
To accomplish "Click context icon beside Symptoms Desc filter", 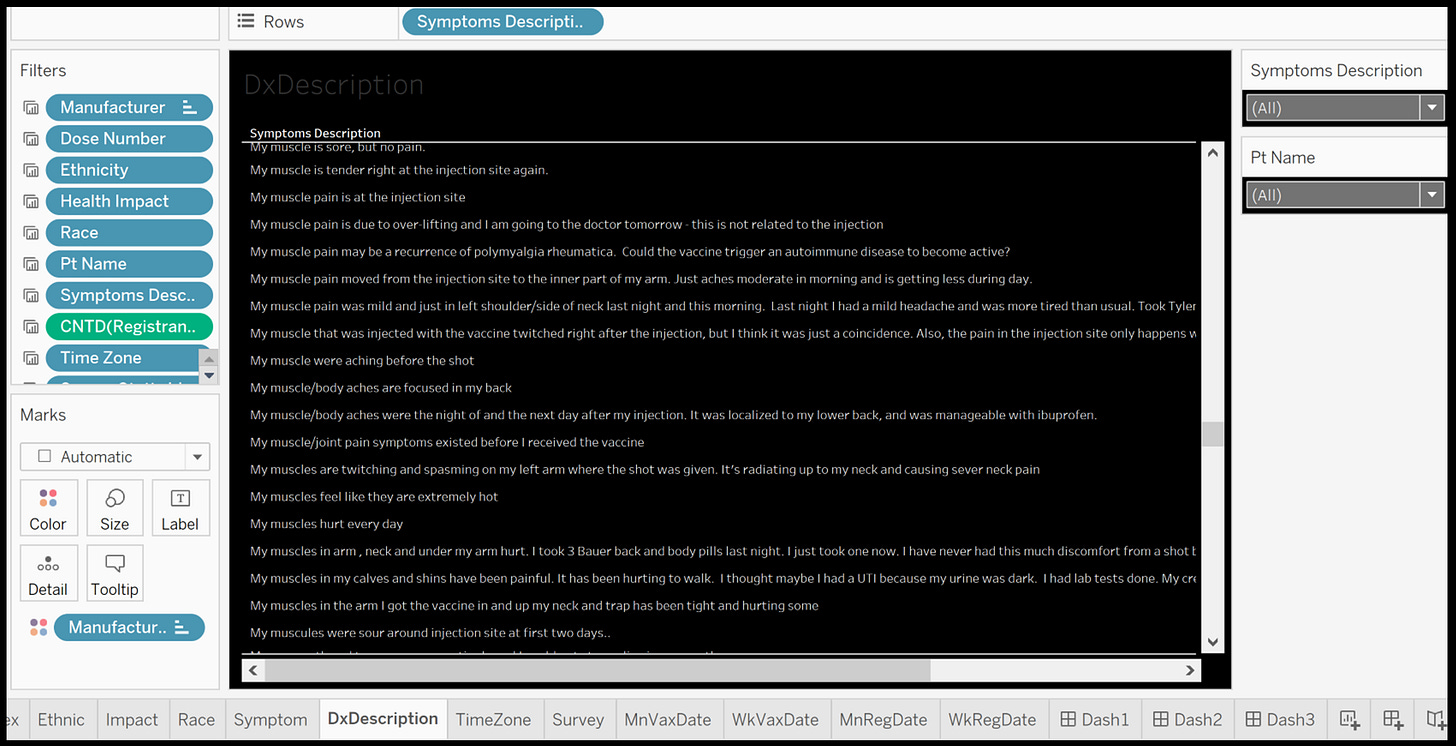I will point(31,295).
